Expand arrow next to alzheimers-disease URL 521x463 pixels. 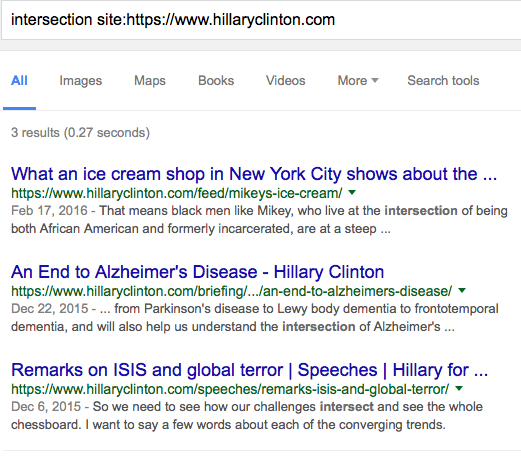[x=462, y=290]
